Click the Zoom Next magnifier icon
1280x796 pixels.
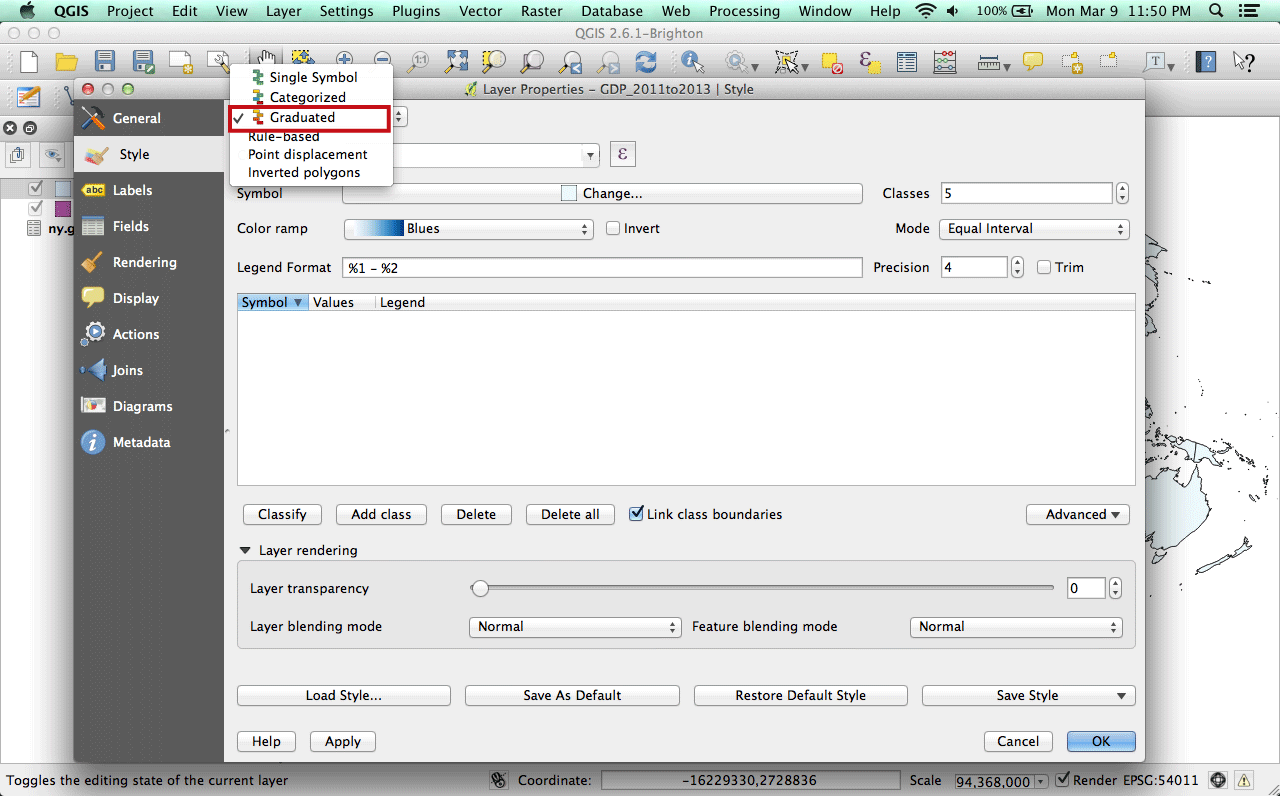point(608,62)
